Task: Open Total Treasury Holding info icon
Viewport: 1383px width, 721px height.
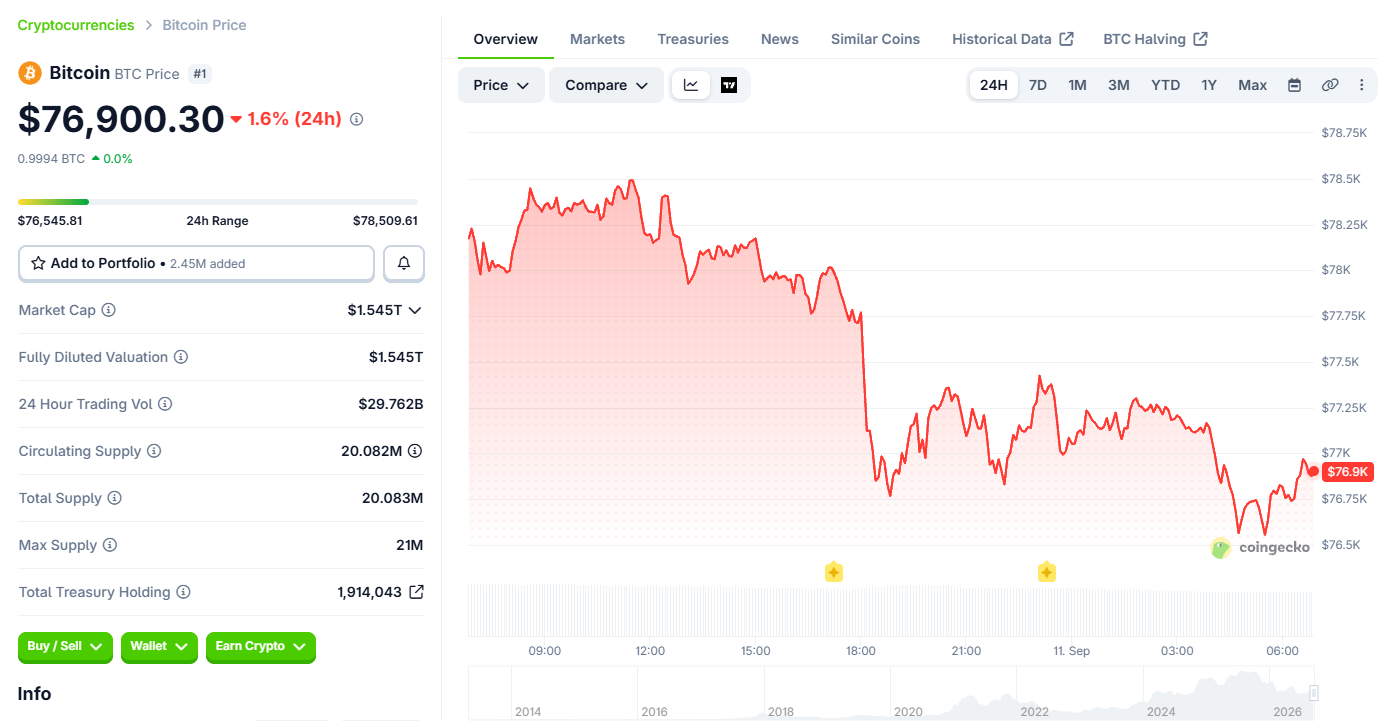Action: (183, 592)
